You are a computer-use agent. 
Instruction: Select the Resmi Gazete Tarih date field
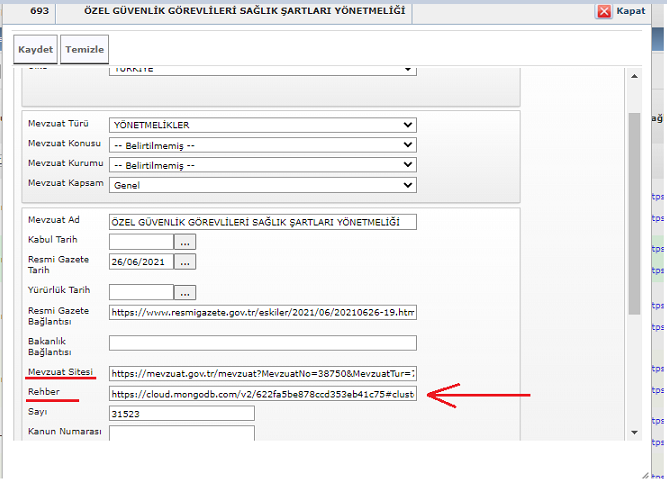click(x=141, y=262)
